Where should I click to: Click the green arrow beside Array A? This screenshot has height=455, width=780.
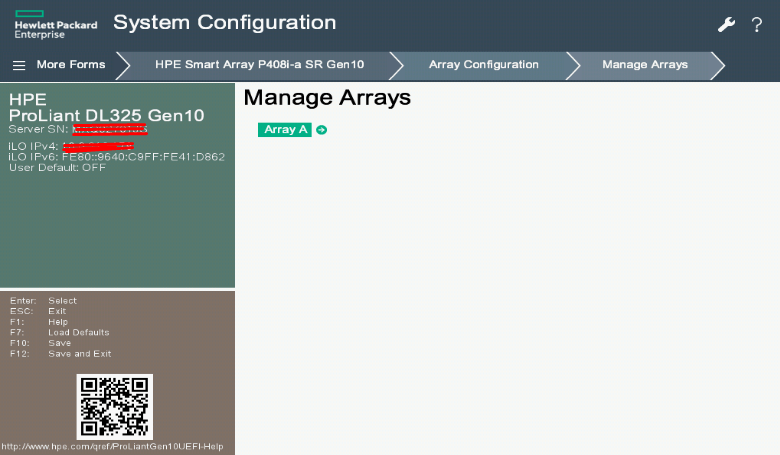point(322,130)
